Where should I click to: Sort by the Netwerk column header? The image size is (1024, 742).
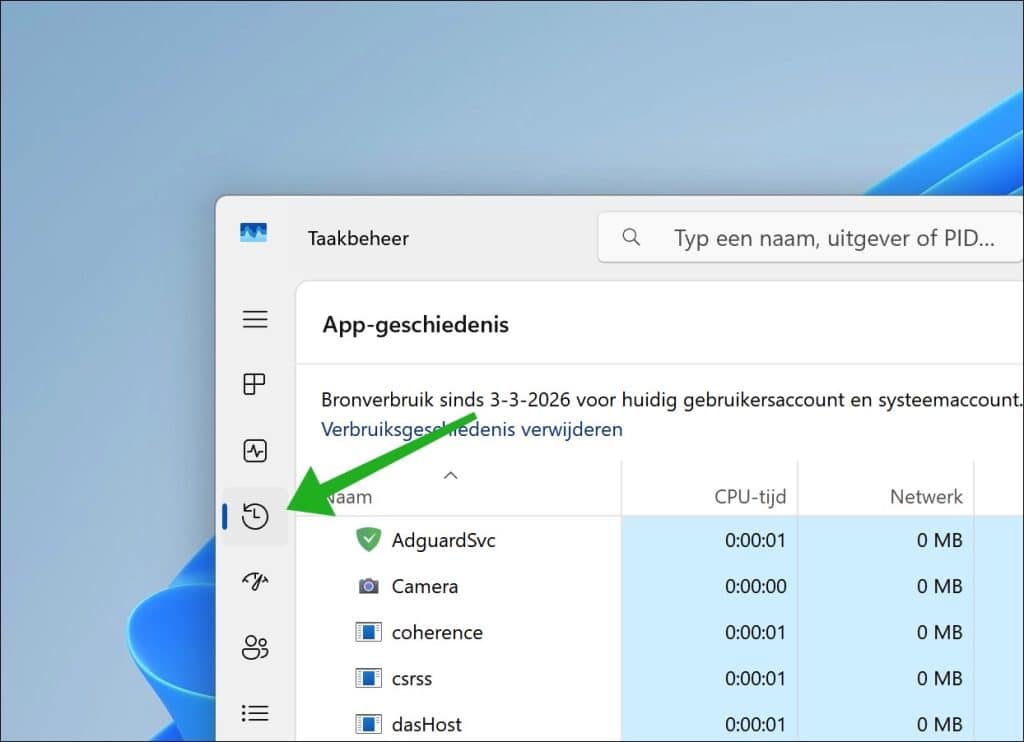point(925,496)
